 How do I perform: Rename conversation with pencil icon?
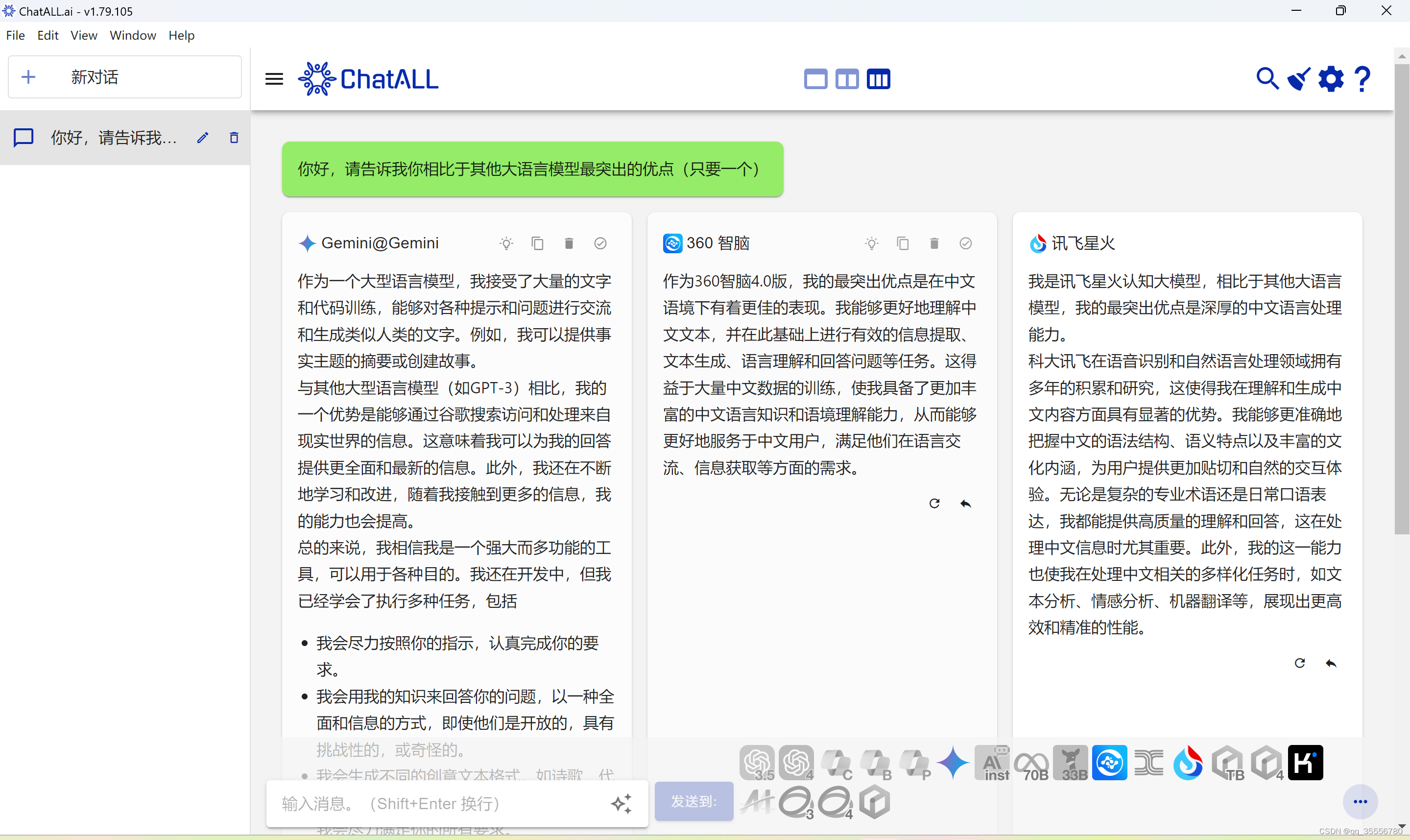tap(203, 138)
